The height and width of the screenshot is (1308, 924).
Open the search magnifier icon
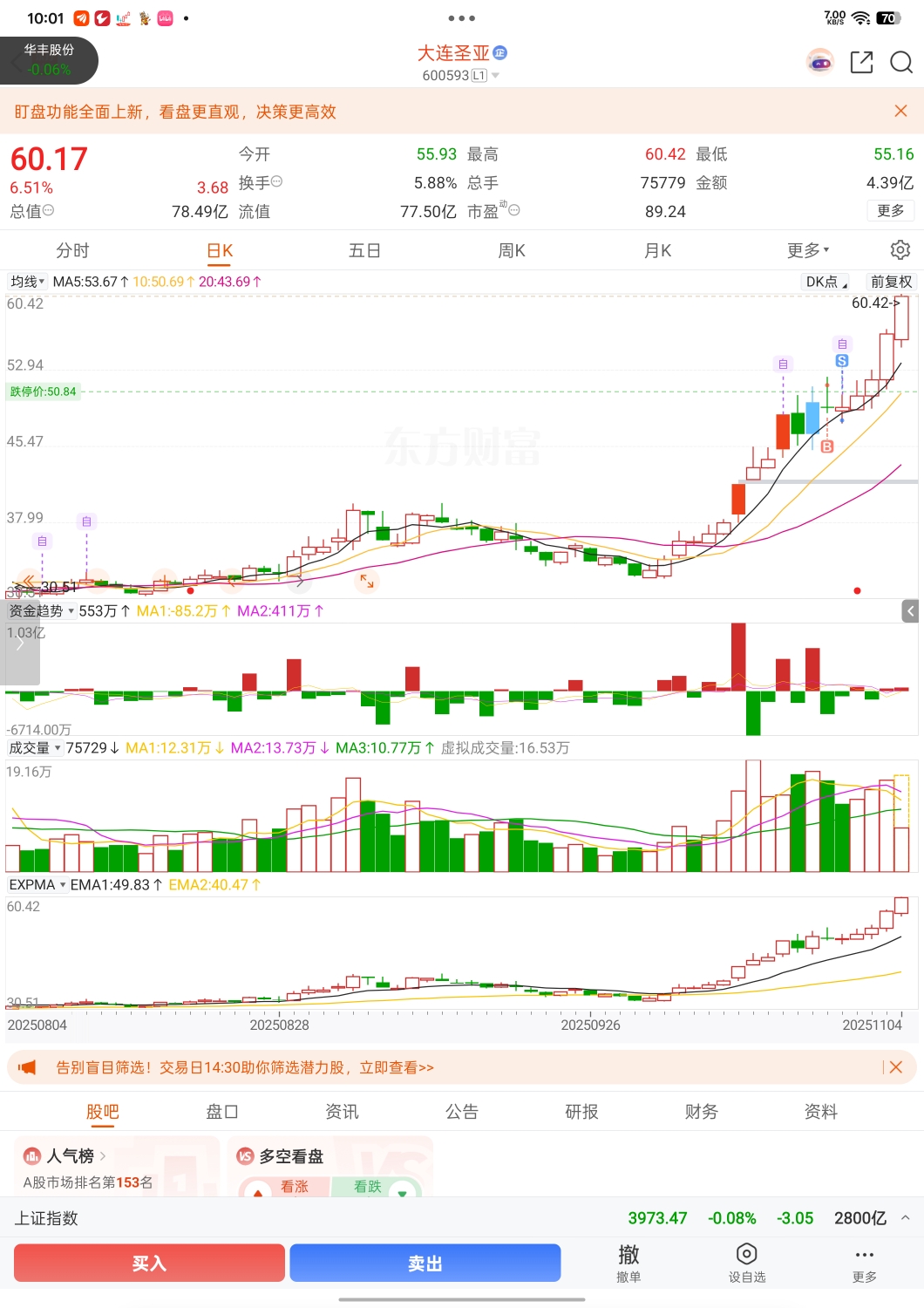click(x=901, y=62)
